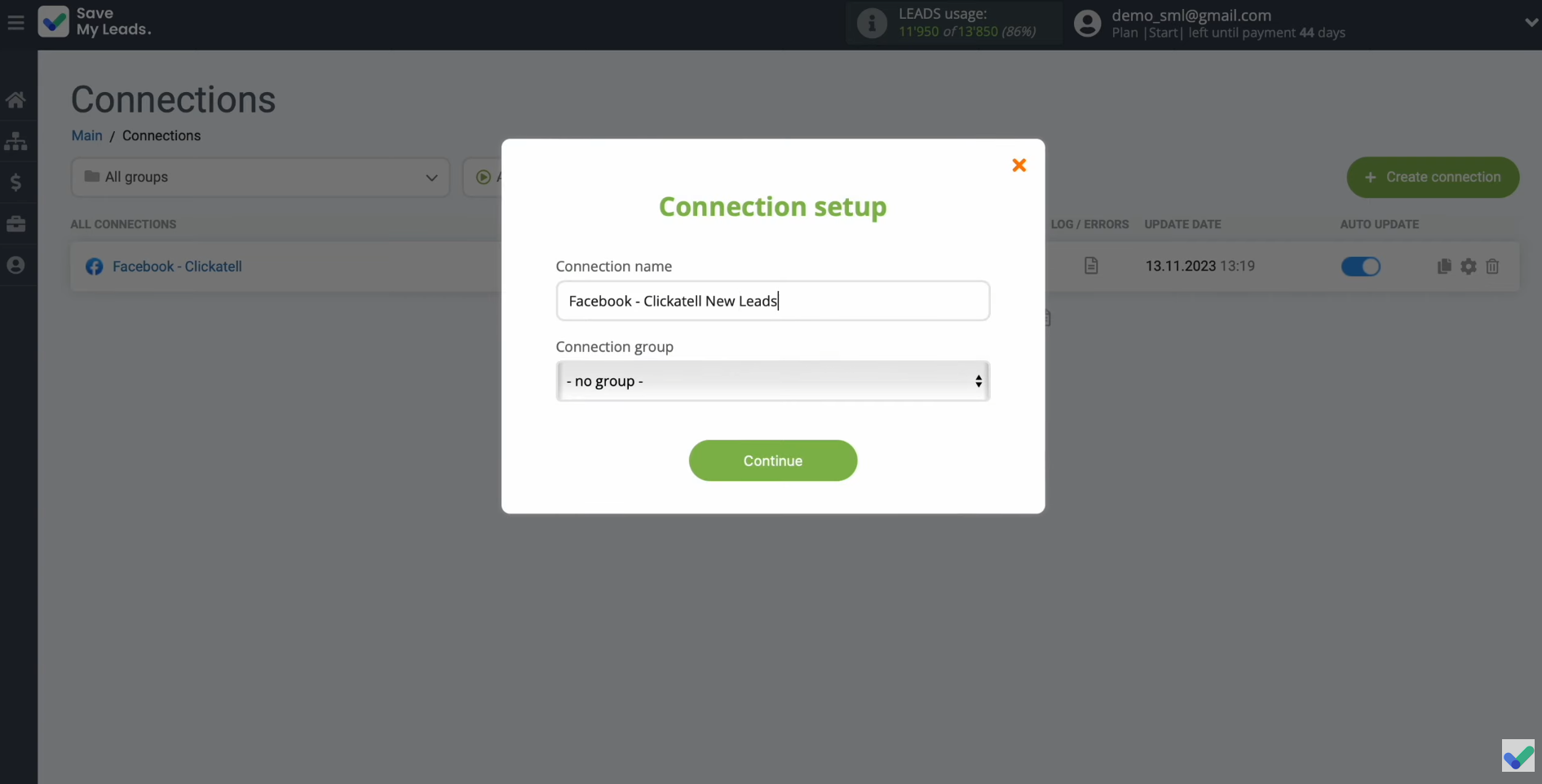Click the Facebook icon of the connection row

point(95,266)
